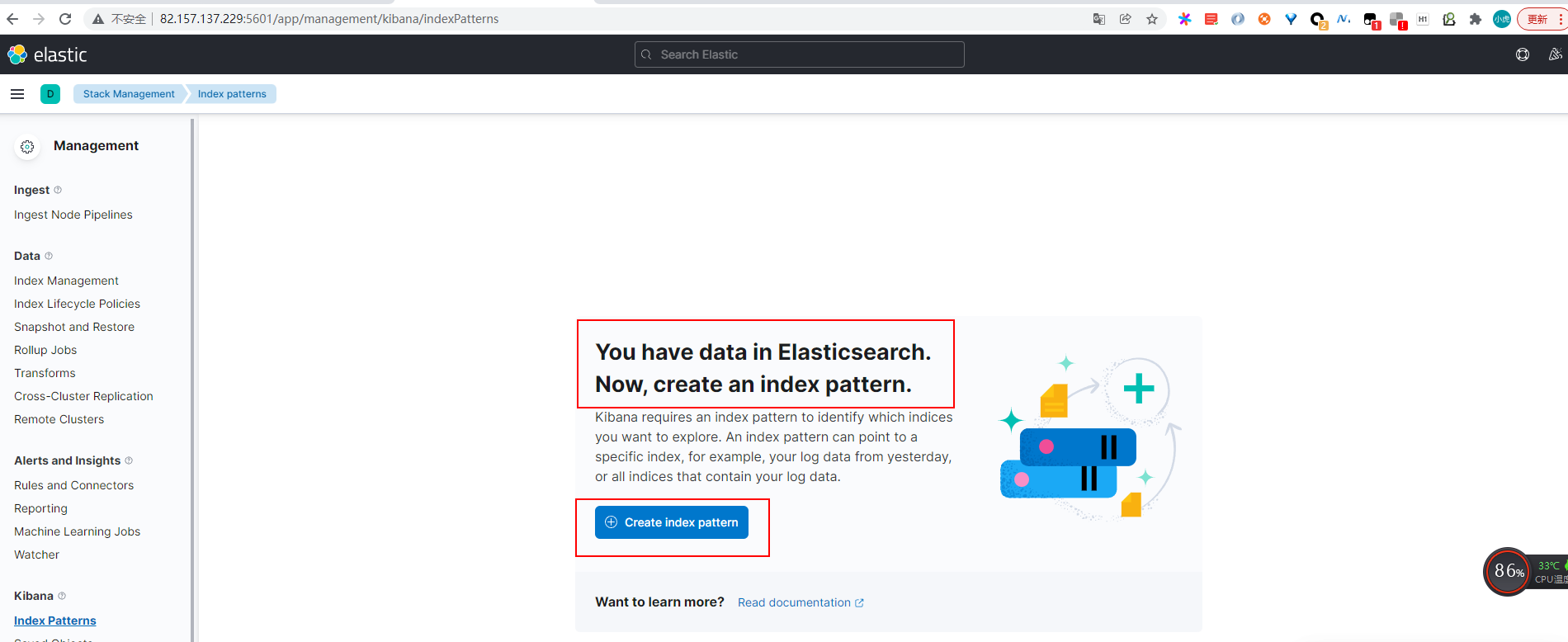Screen dimensions: 1568x642
Task: Open the newsfeed party-popper icon
Action: point(1555,54)
